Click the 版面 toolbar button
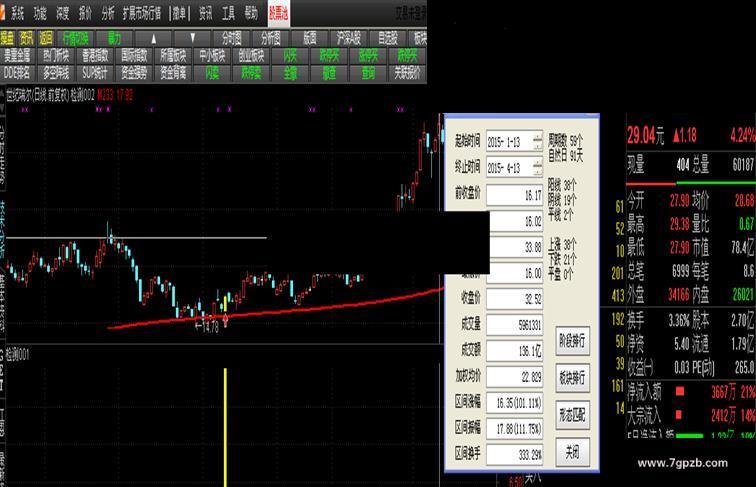Image resolution: width=756 pixels, height=487 pixels. point(310,38)
